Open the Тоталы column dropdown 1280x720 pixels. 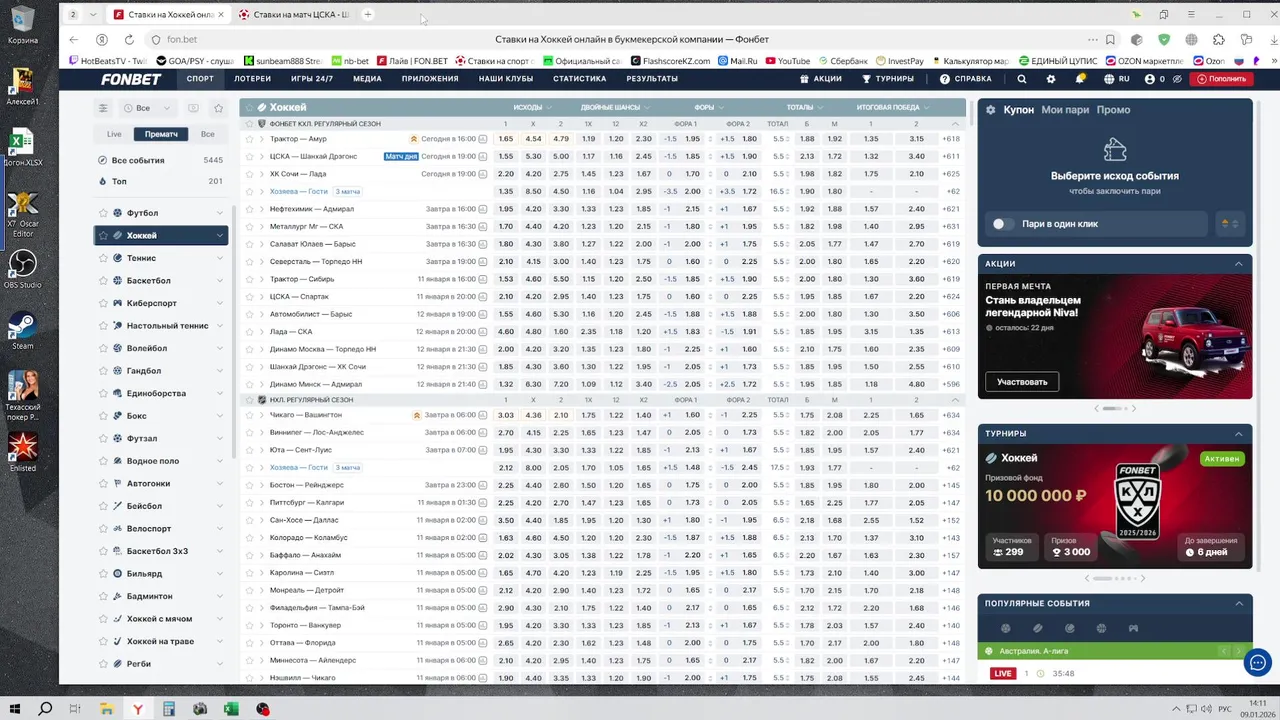(805, 107)
